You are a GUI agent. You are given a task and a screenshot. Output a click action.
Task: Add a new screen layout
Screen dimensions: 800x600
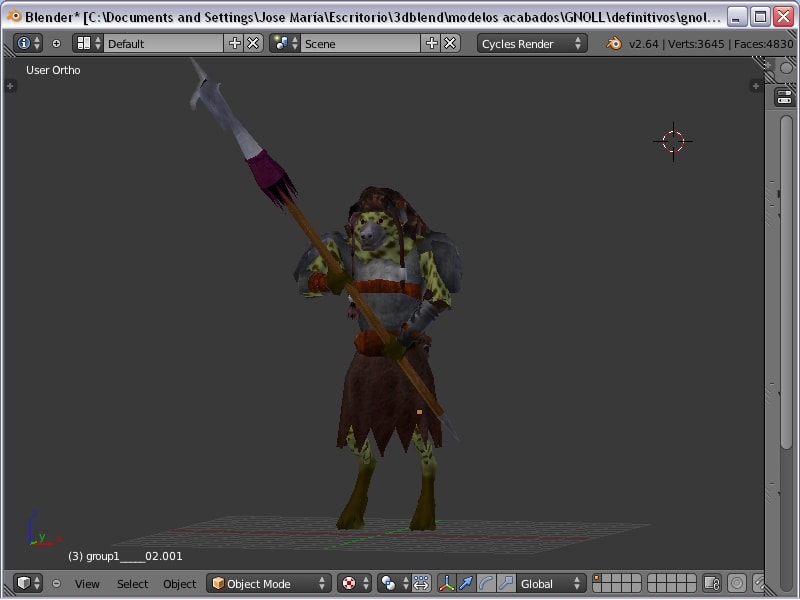click(235, 43)
